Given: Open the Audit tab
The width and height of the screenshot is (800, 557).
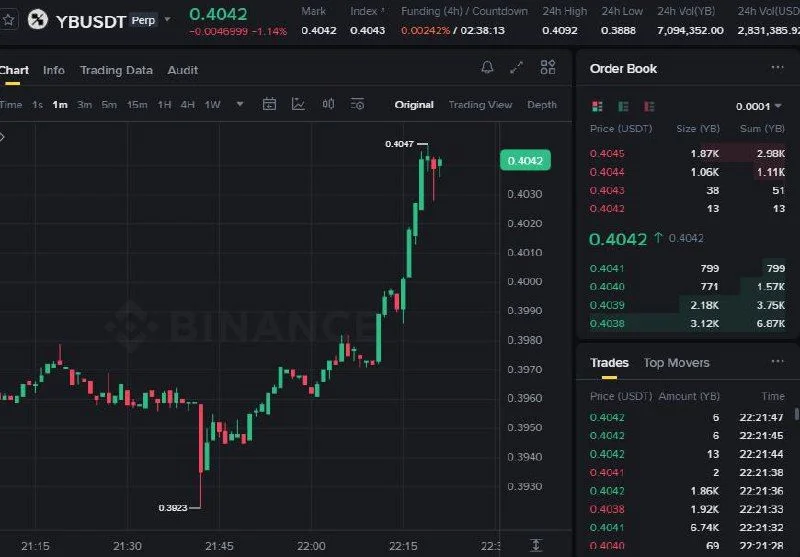Looking at the screenshot, I should pos(183,70).
